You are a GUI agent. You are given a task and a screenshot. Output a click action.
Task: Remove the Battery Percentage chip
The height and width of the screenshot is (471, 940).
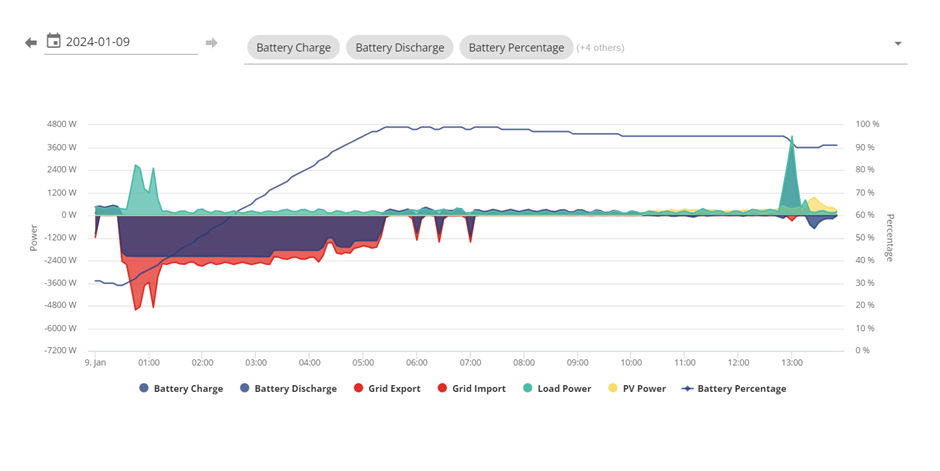click(x=516, y=47)
